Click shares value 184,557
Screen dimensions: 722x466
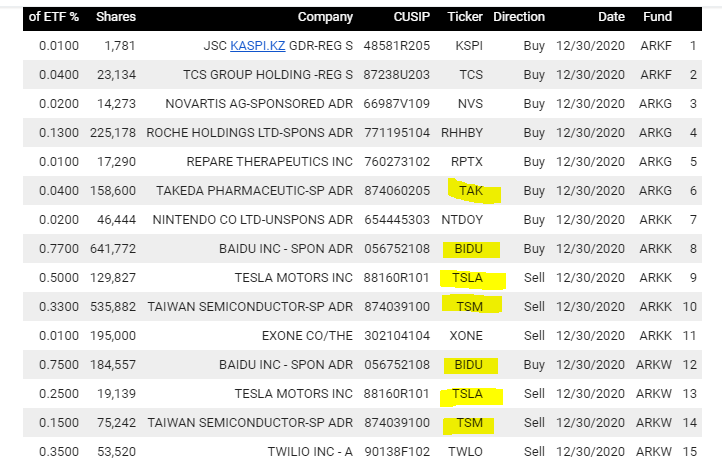113,365
